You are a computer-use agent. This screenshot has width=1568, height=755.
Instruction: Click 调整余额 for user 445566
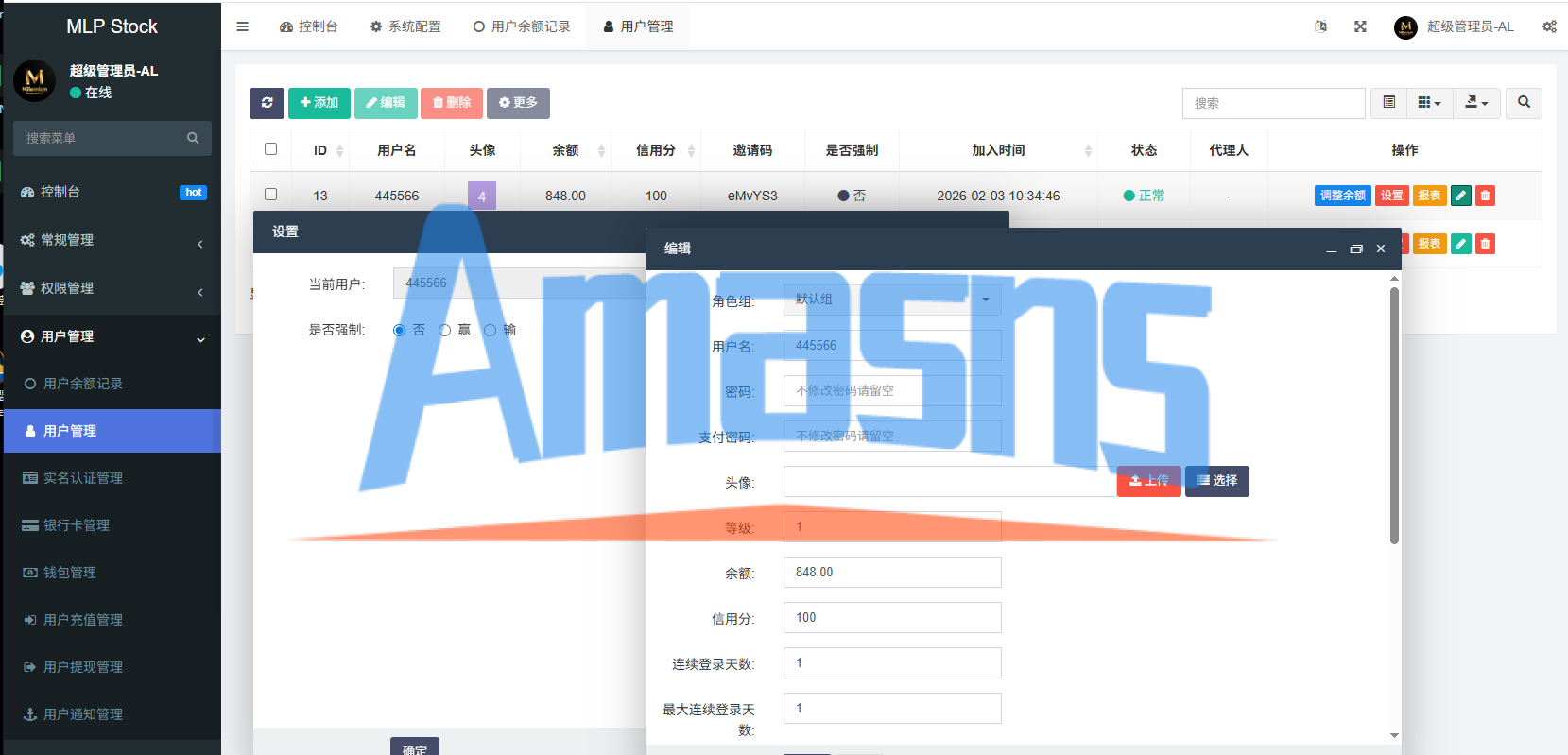tap(1342, 196)
